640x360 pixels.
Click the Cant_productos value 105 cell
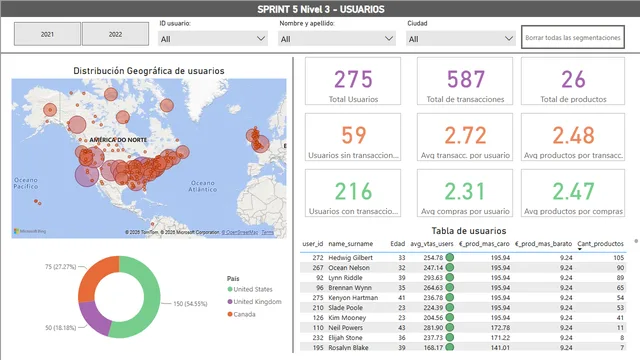(618, 258)
